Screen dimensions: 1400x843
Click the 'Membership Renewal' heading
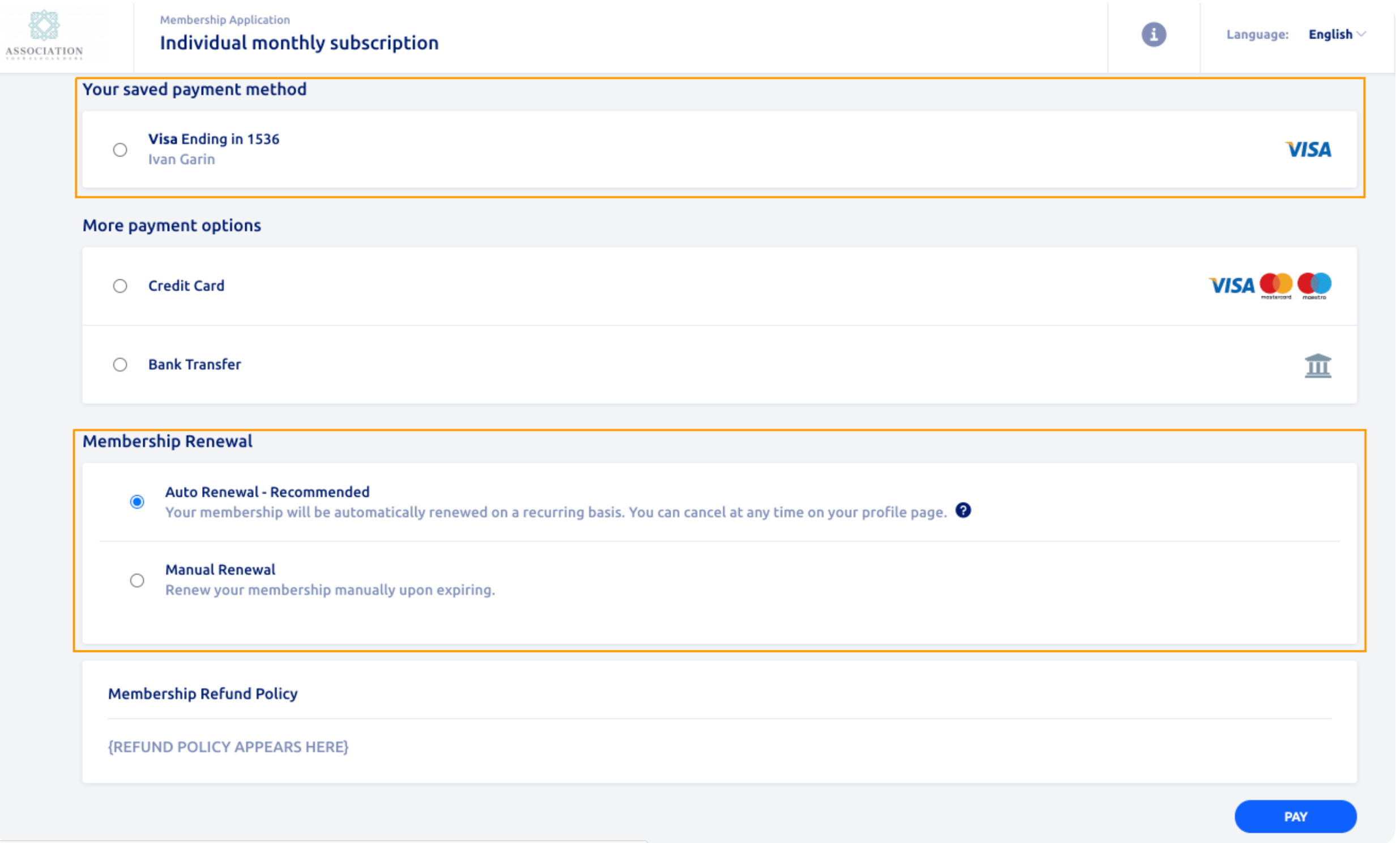click(168, 441)
